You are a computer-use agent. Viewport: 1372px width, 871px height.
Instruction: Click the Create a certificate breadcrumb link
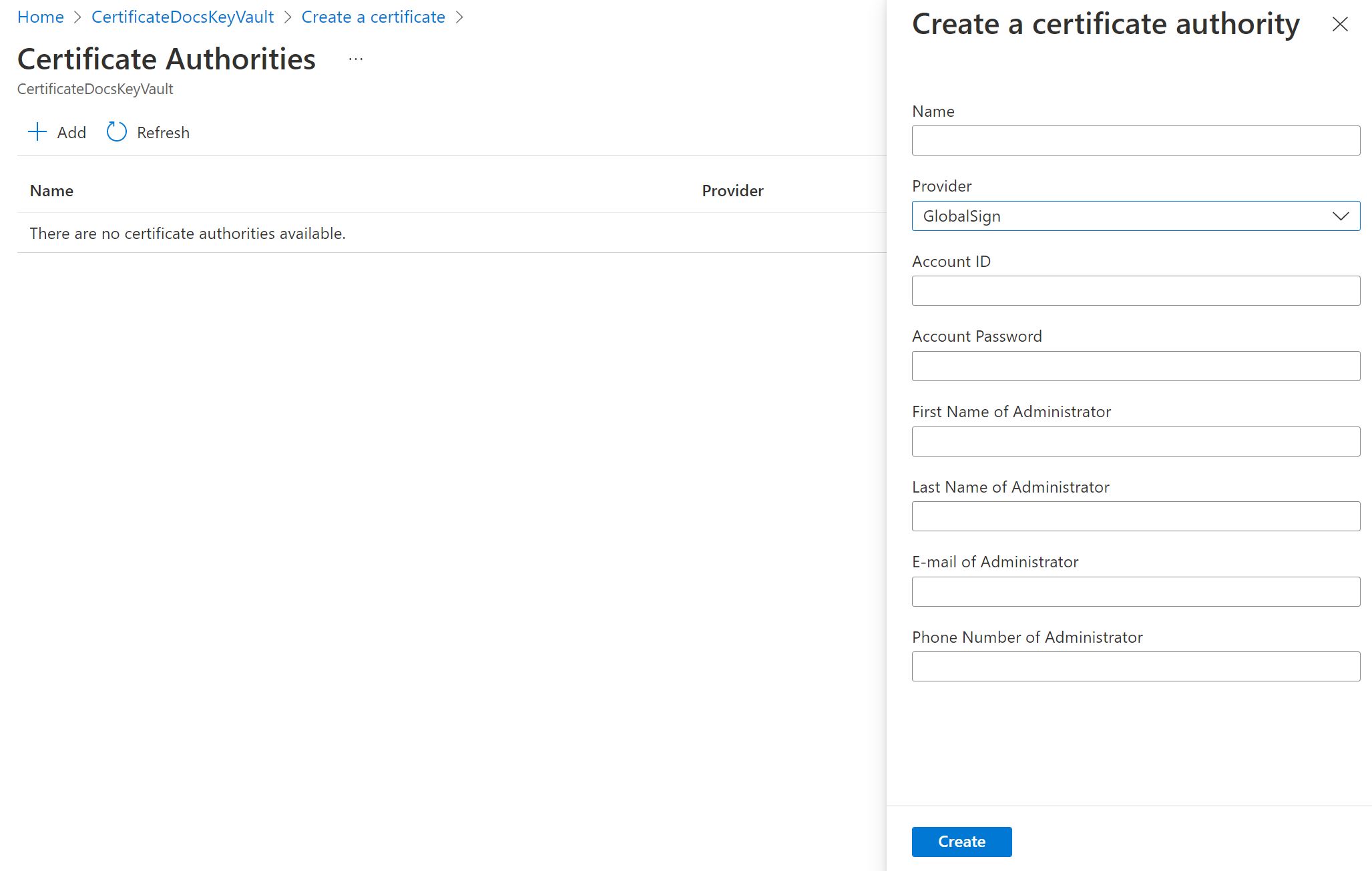coord(374,17)
